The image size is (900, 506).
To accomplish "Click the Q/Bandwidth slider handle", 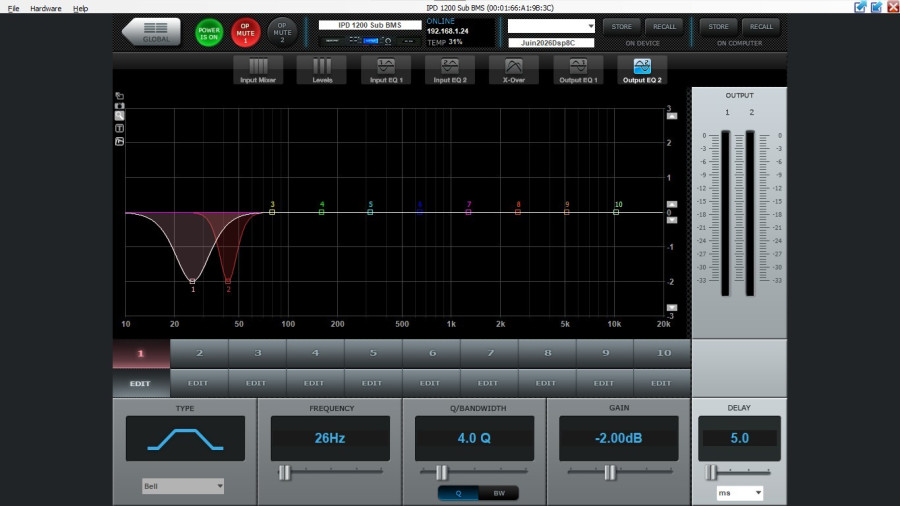I will [x=441, y=472].
